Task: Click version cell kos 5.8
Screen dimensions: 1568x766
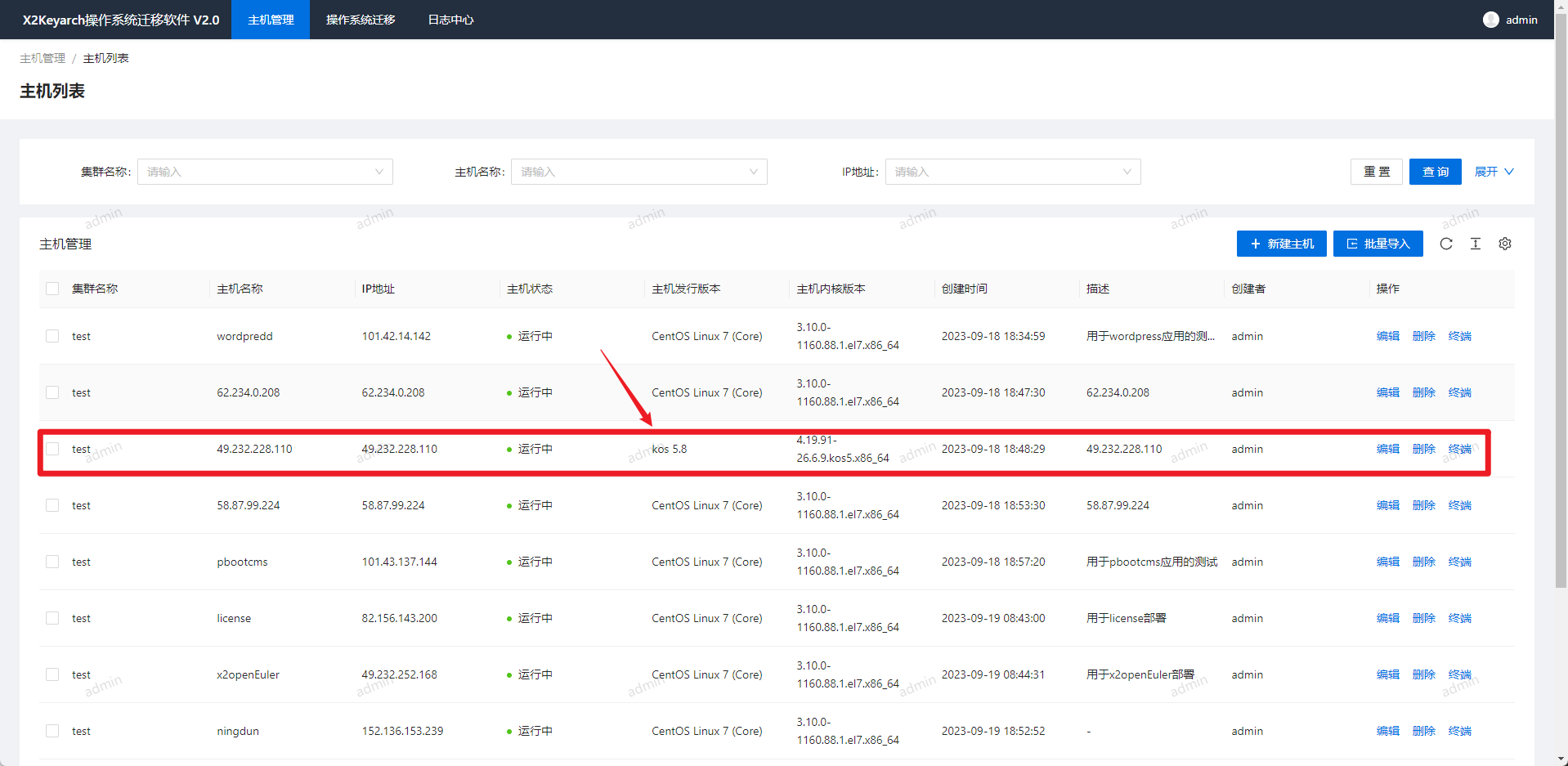Action: pyautogui.click(x=670, y=449)
